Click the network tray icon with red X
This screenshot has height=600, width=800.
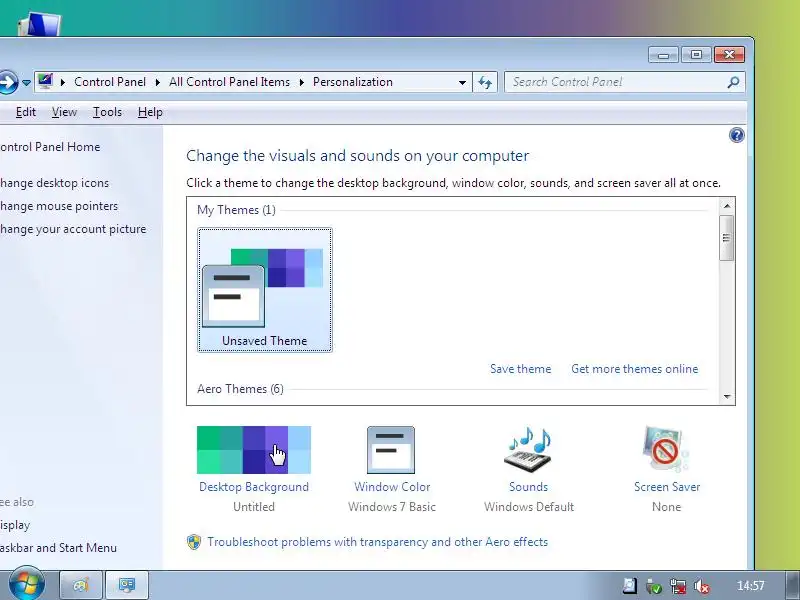(678, 586)
